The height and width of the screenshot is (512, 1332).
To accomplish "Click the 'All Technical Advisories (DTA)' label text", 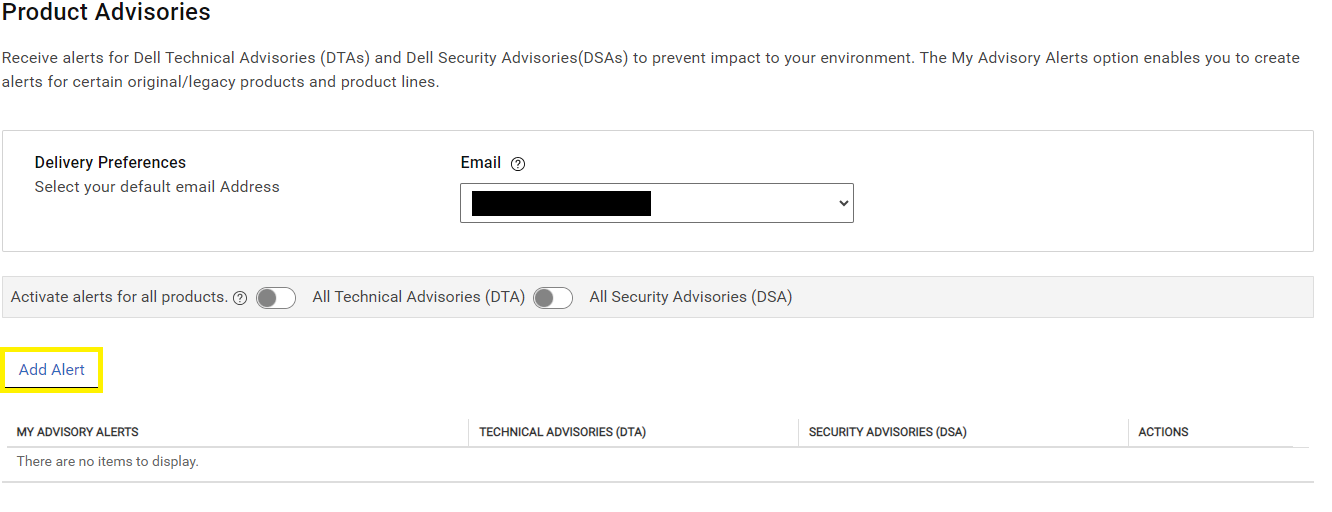I will 418,297.
